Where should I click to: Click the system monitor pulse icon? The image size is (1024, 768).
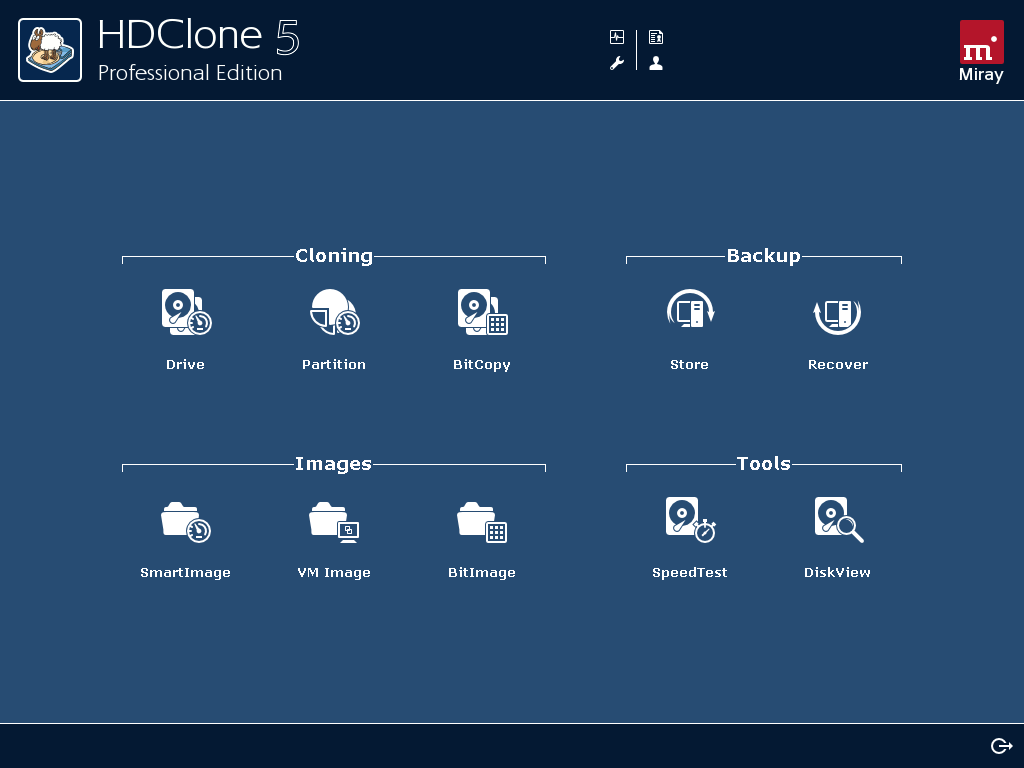tap(617, 38)
